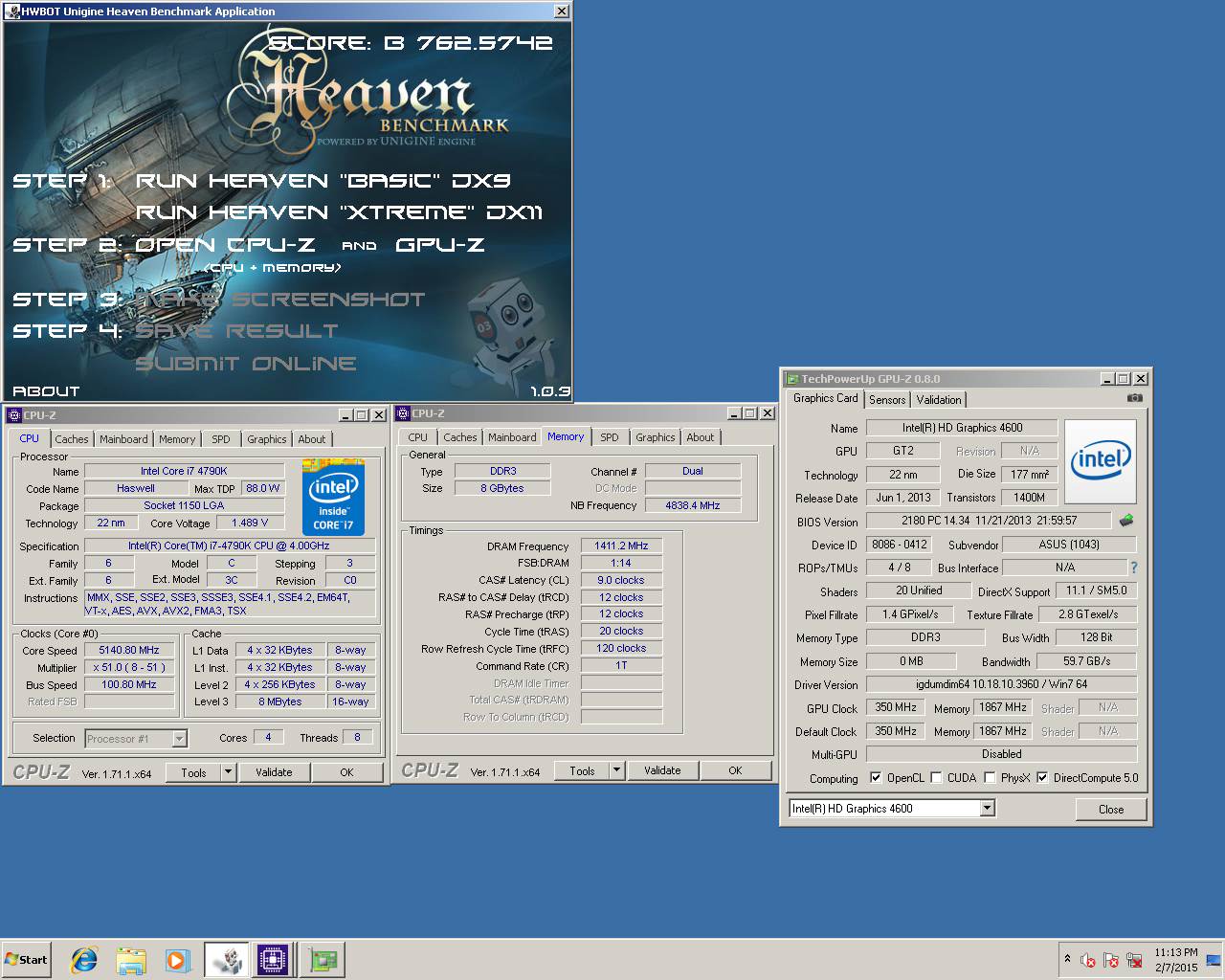The height and width of the screenshot is (980, 1225).
Task: Click the GPU-Z Name field Intel(R) HD Graphics 4600
Action: coord(962,428)
